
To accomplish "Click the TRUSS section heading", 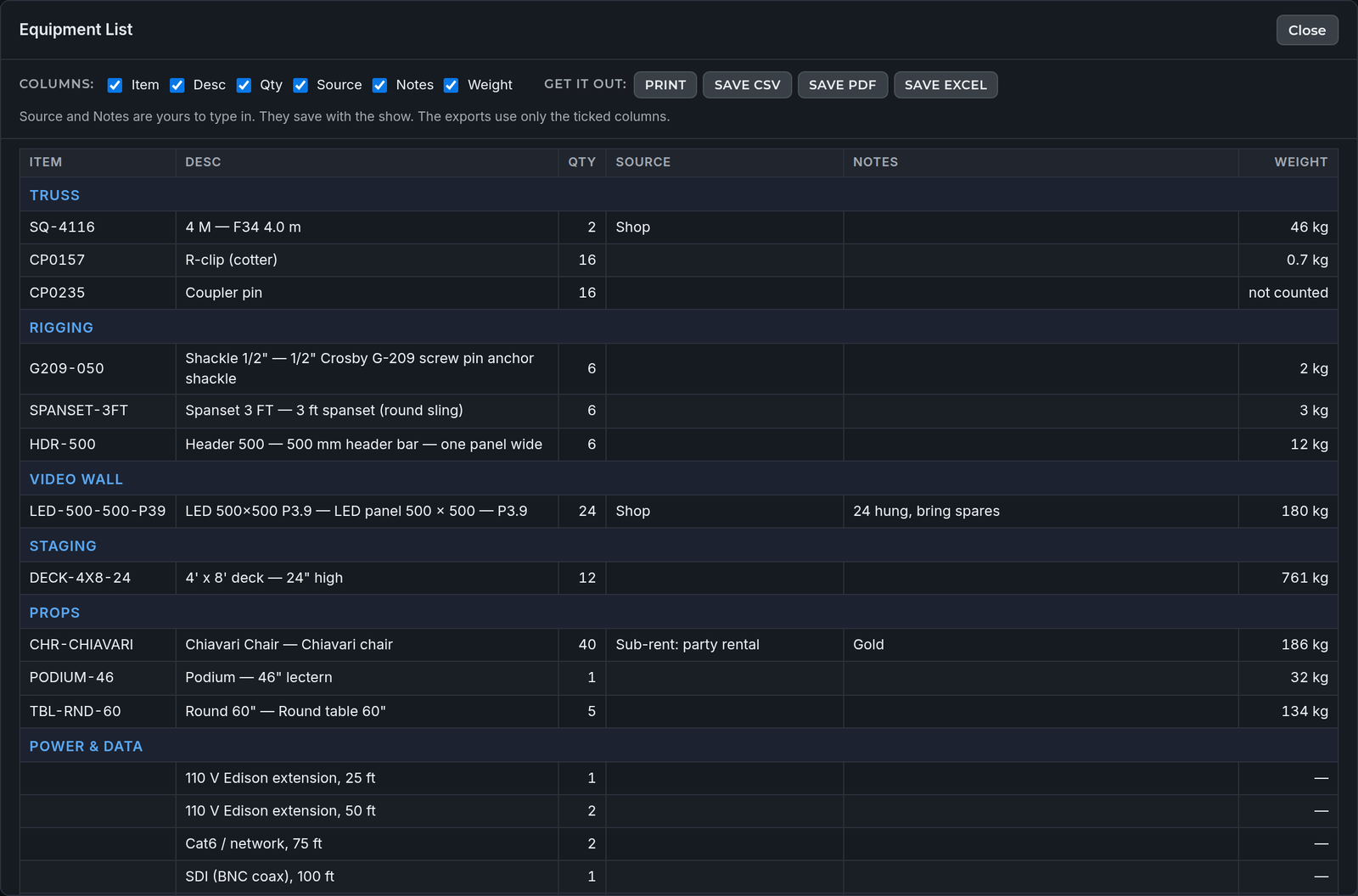I will tap(54, 195).
